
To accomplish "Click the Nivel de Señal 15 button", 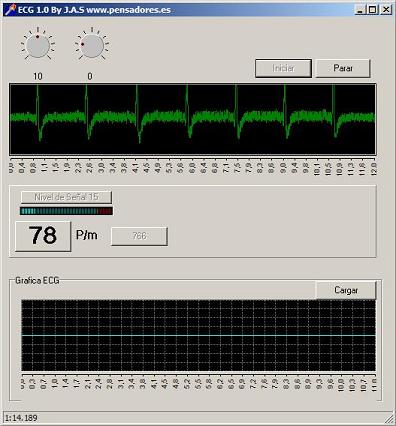I will click(66, 197).
